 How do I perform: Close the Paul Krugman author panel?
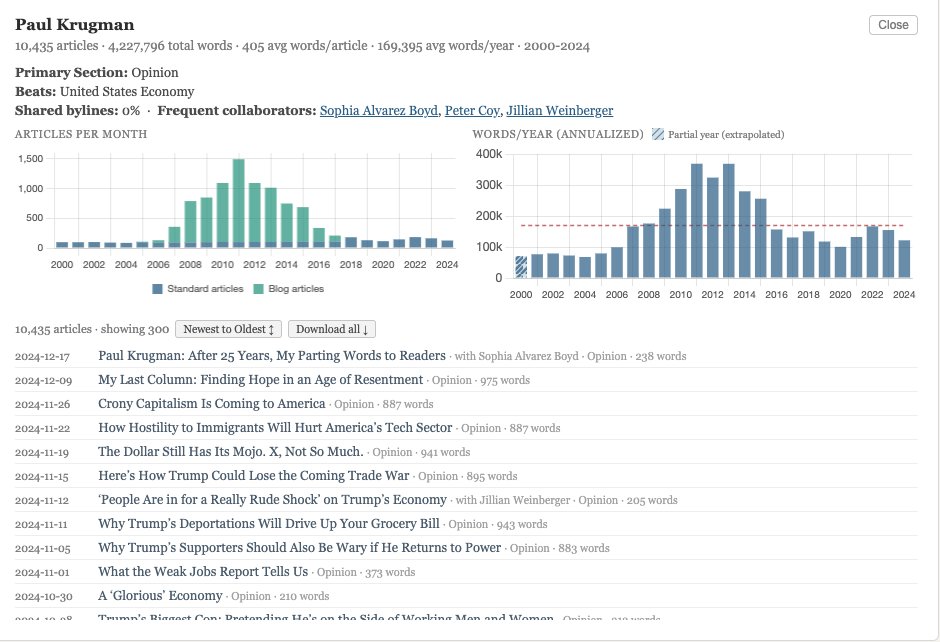tap(893, 25)
